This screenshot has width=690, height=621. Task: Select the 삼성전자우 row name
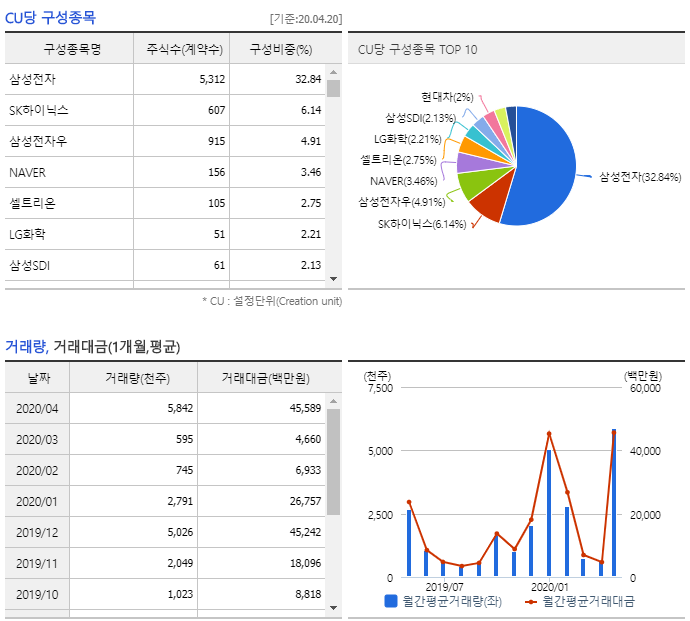point(38,141)
